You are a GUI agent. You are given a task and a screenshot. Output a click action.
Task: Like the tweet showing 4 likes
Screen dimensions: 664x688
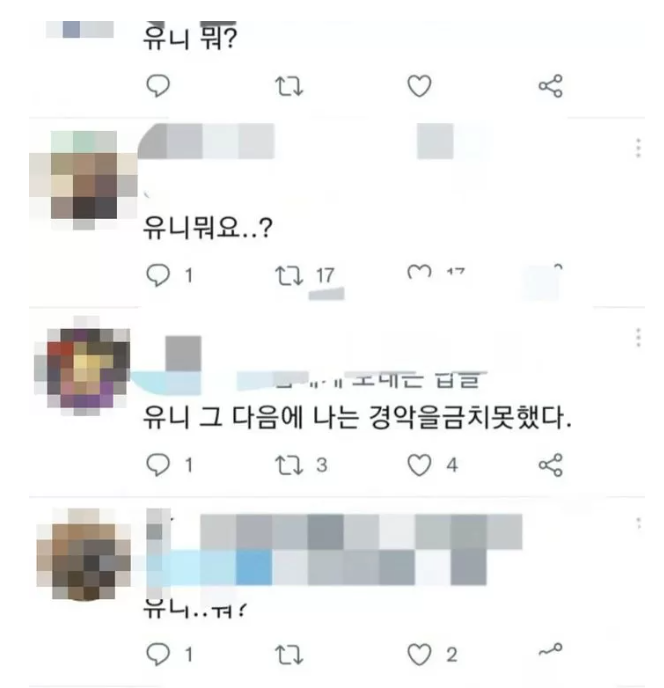coord(420,465)
